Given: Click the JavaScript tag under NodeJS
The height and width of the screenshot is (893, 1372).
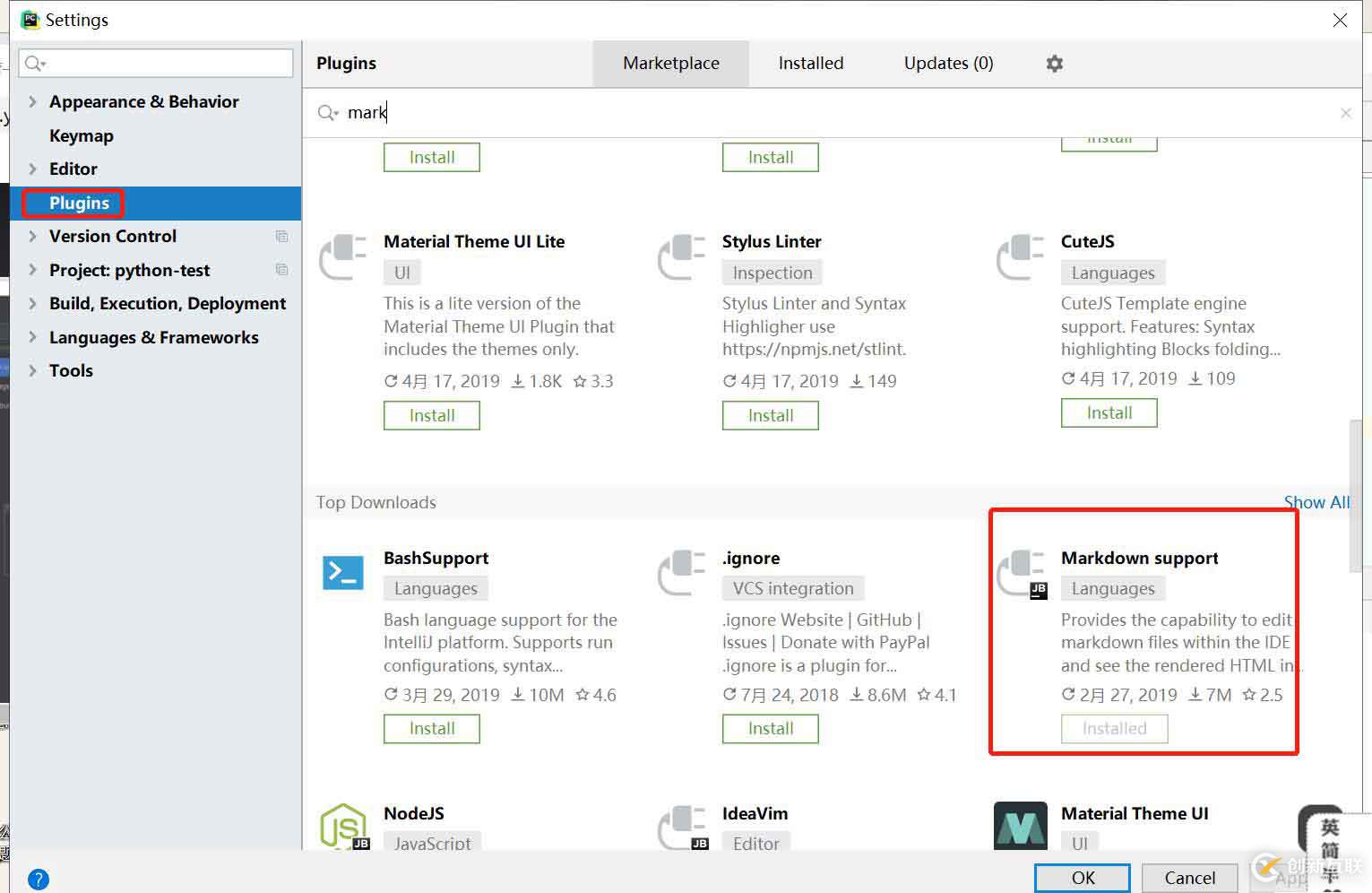Looking at the screenshot, I should coord(433,843).
